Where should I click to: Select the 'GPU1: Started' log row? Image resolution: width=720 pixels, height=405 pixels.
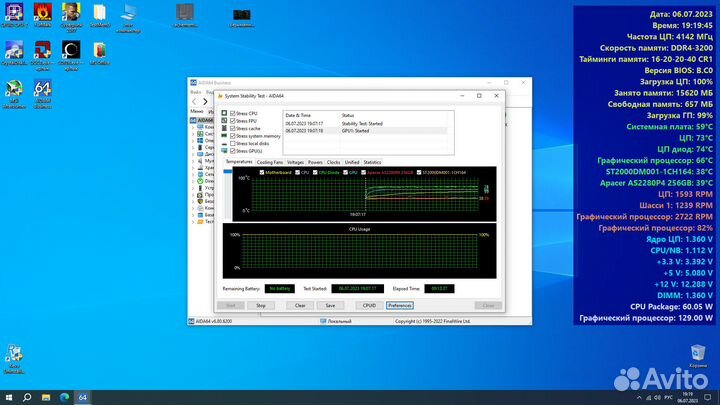(366, 131)
